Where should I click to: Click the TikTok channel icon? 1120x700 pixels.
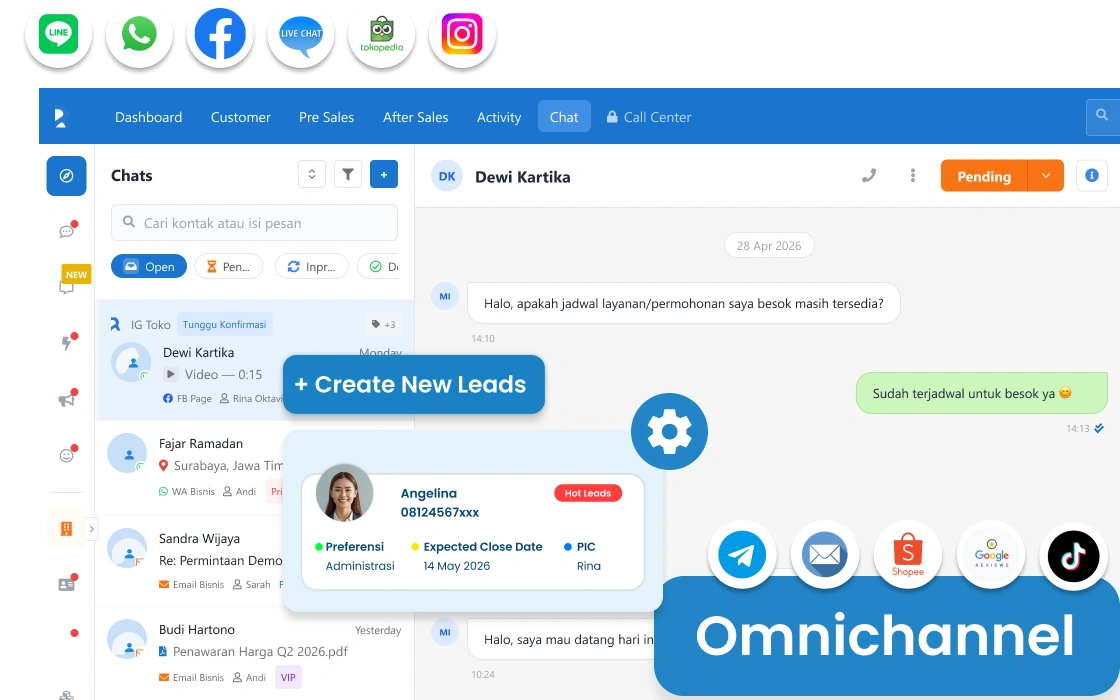[x=1074, y=555]
